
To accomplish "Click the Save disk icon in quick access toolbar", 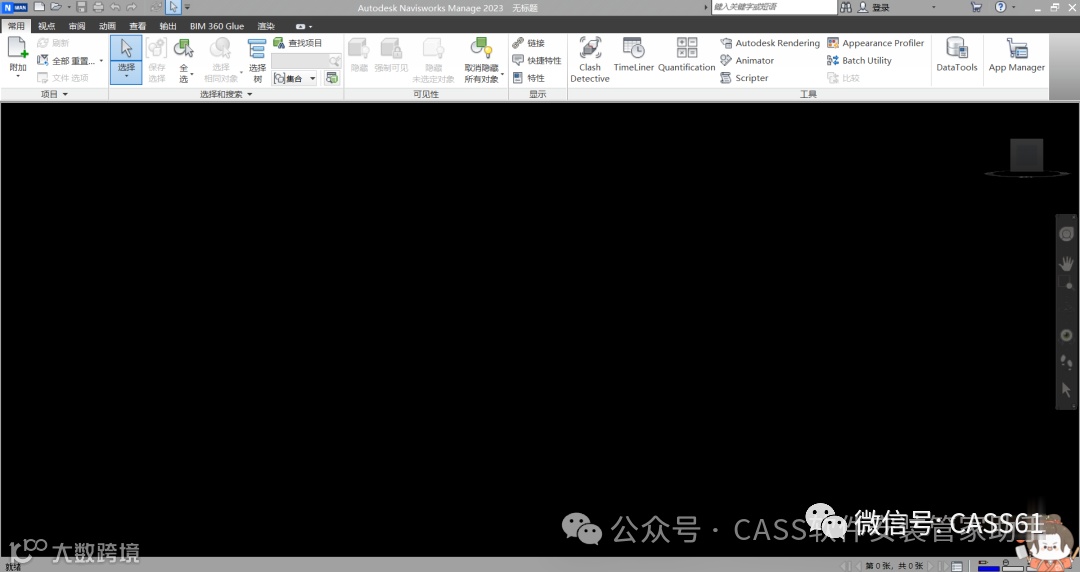I will 81,7.
